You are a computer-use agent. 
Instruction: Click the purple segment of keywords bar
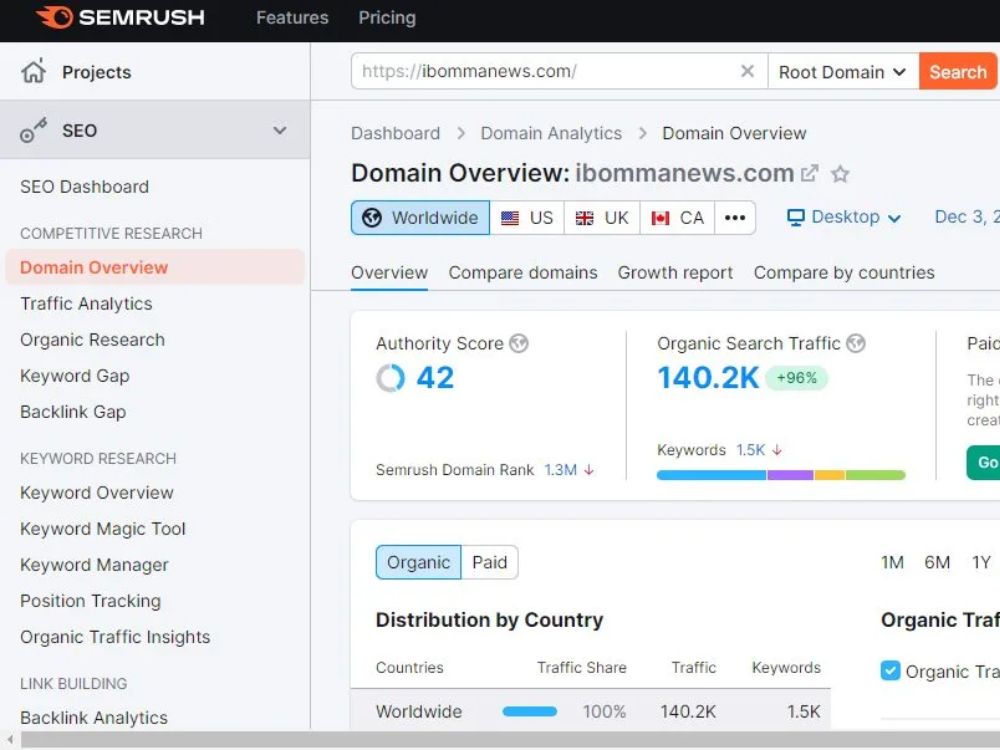pos(791,474)
